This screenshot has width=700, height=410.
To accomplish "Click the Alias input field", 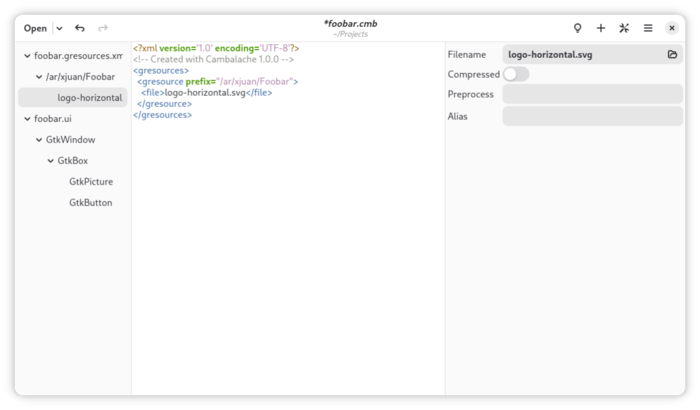I will (591, 116).
